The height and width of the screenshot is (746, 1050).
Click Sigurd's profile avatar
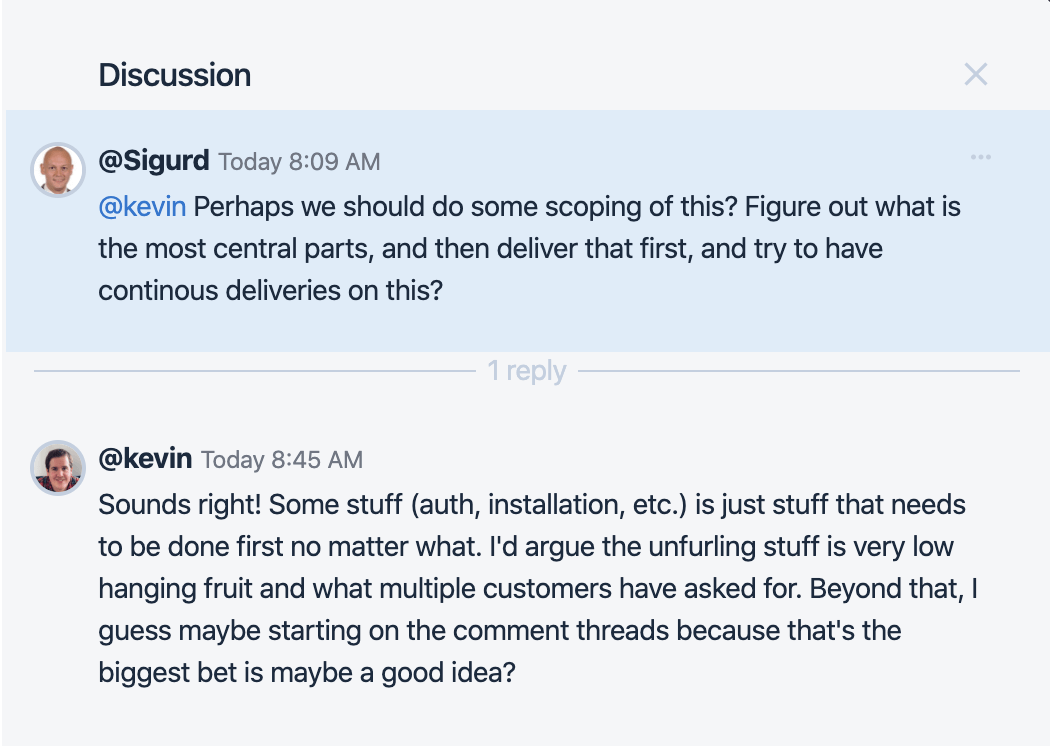58,169
